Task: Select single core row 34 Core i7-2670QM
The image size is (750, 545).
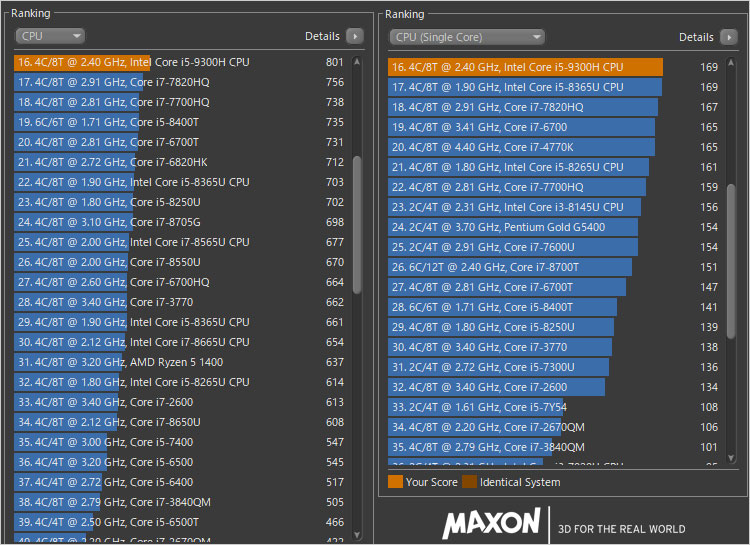Action: pos(554,427)
